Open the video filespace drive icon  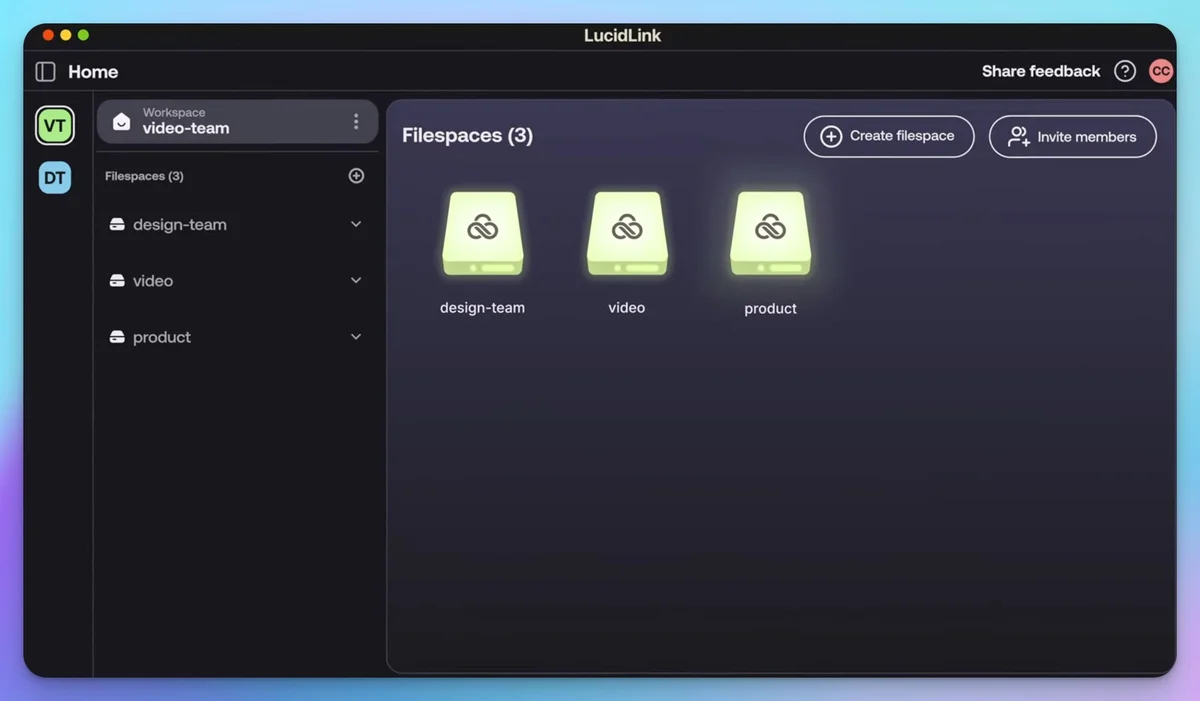click(x=627, y=234)
